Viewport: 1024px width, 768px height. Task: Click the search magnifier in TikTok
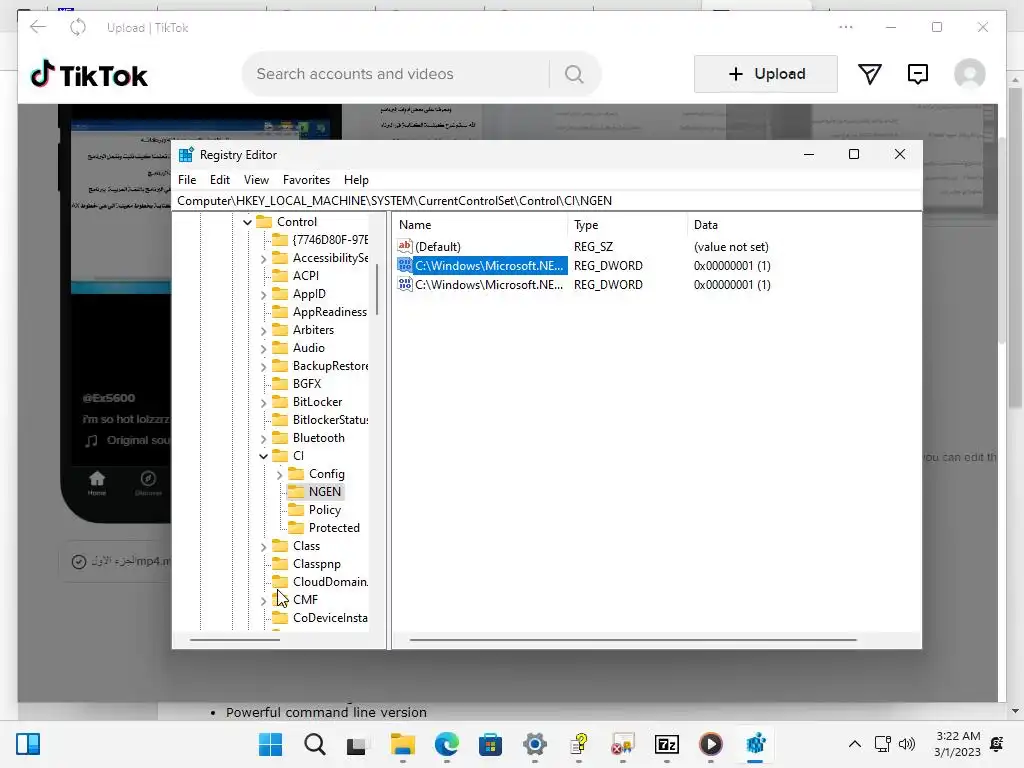coord(574,74)
